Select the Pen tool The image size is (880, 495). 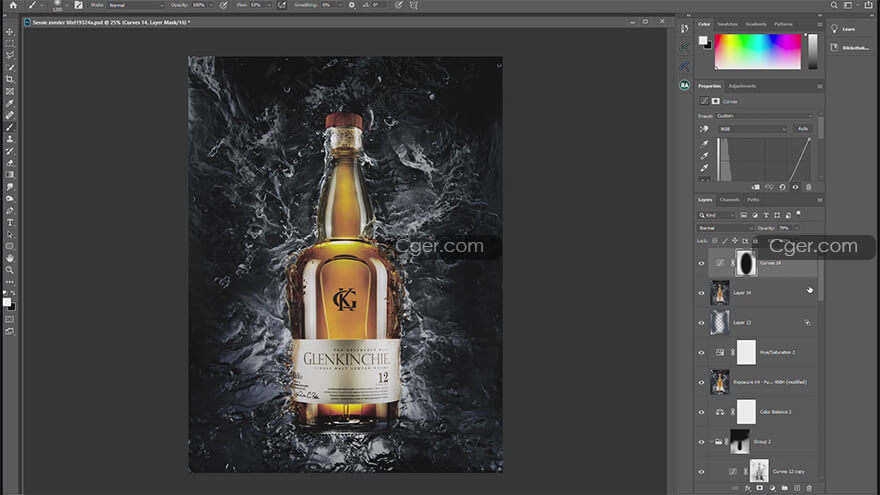10,210
